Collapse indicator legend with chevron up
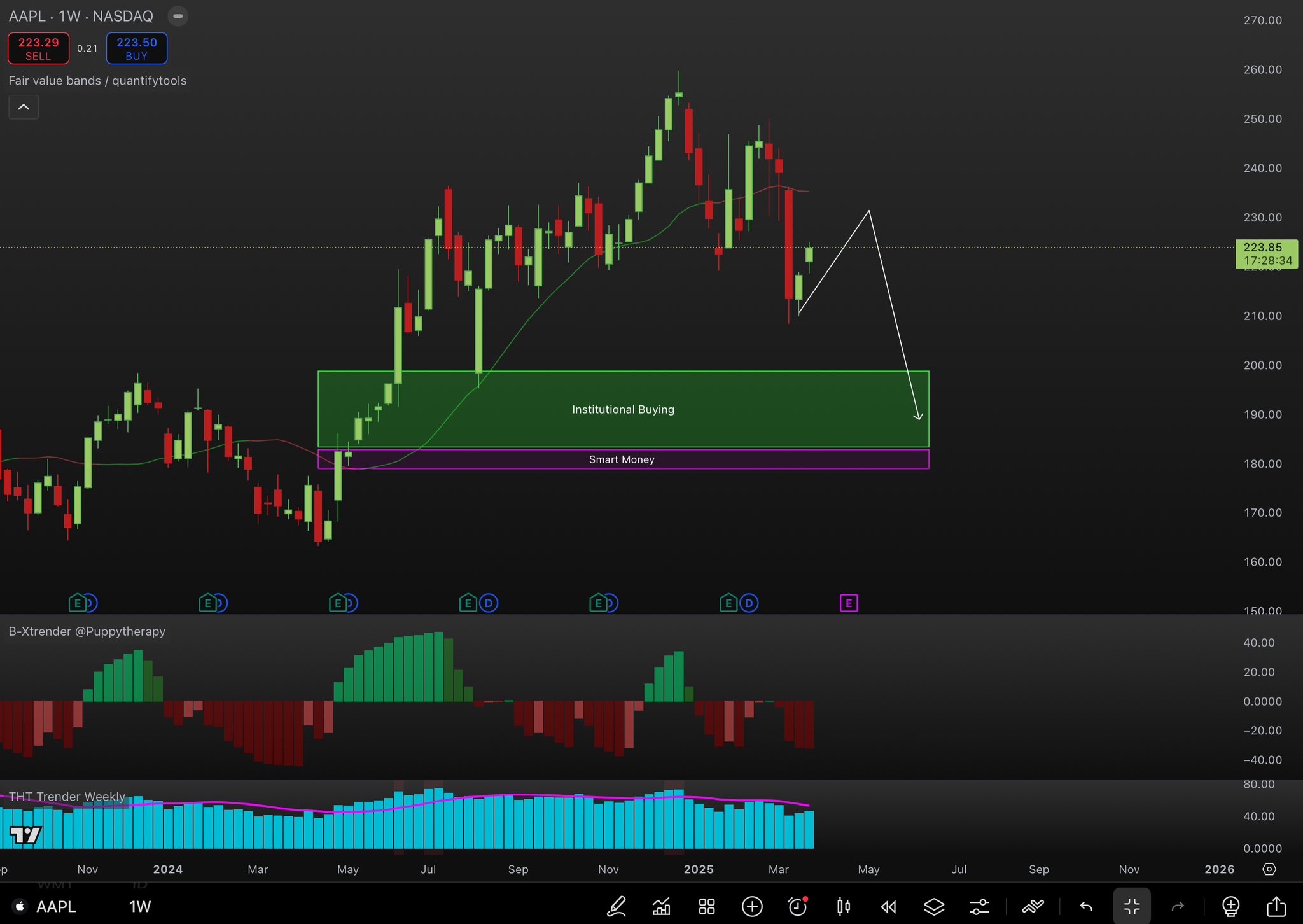 [24, 107]
